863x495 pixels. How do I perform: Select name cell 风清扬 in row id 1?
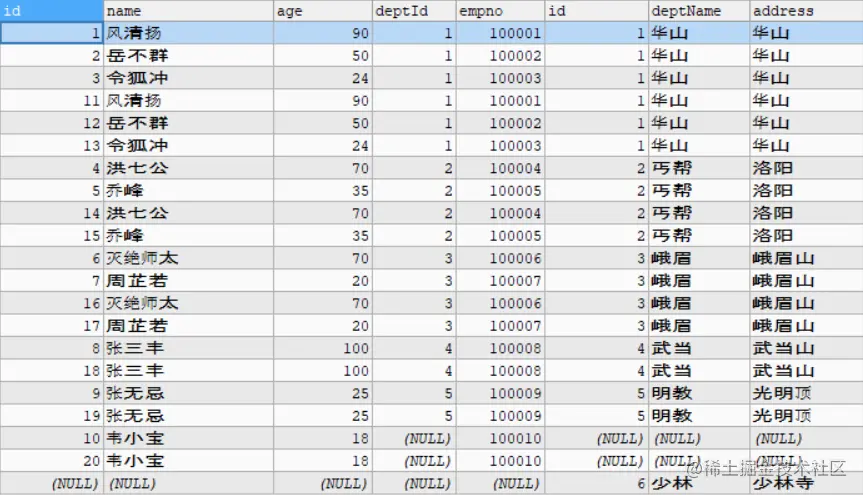coord(188,33)
